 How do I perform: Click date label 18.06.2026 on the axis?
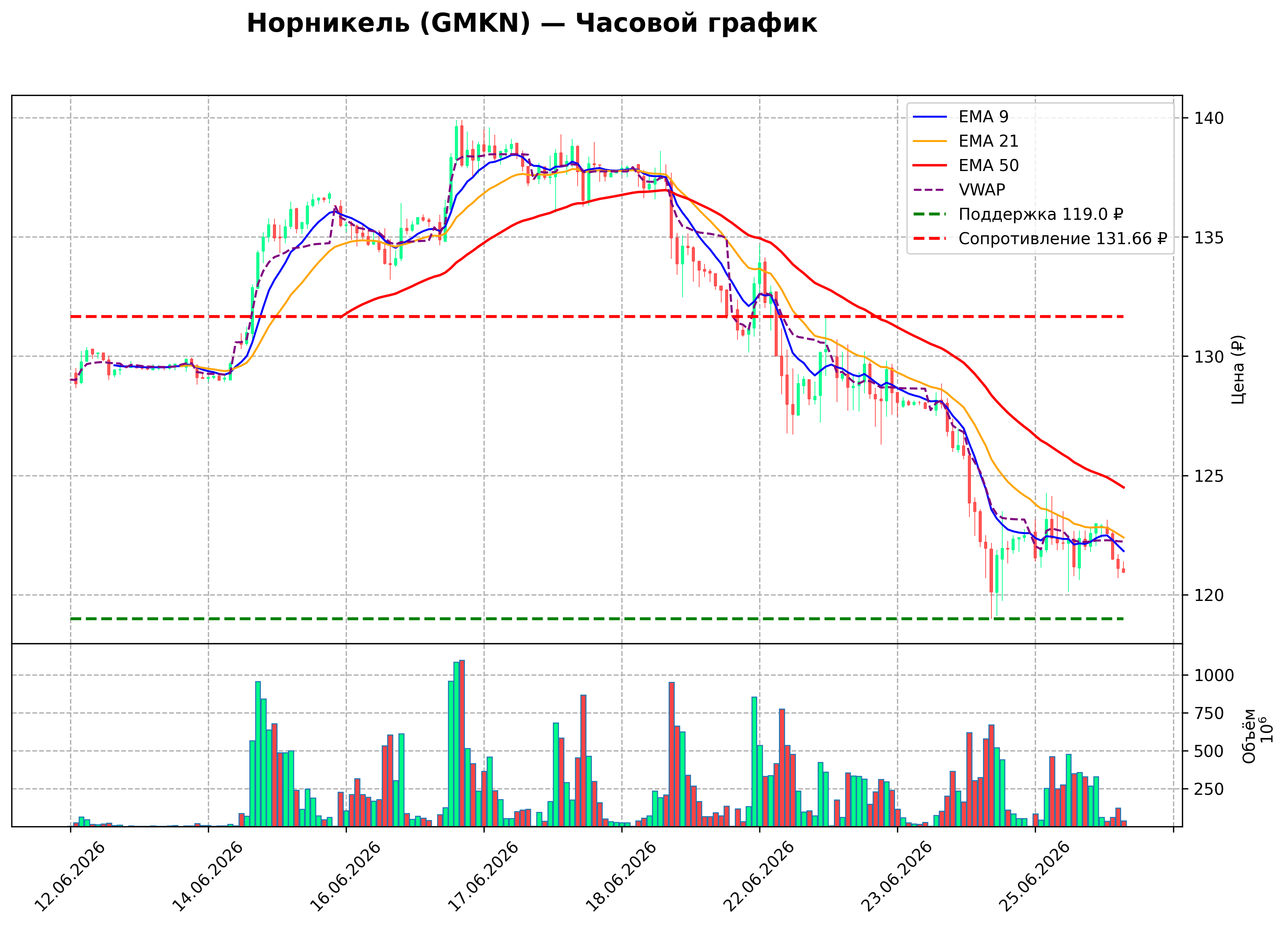pyautogui.click(x=620, y=876)
